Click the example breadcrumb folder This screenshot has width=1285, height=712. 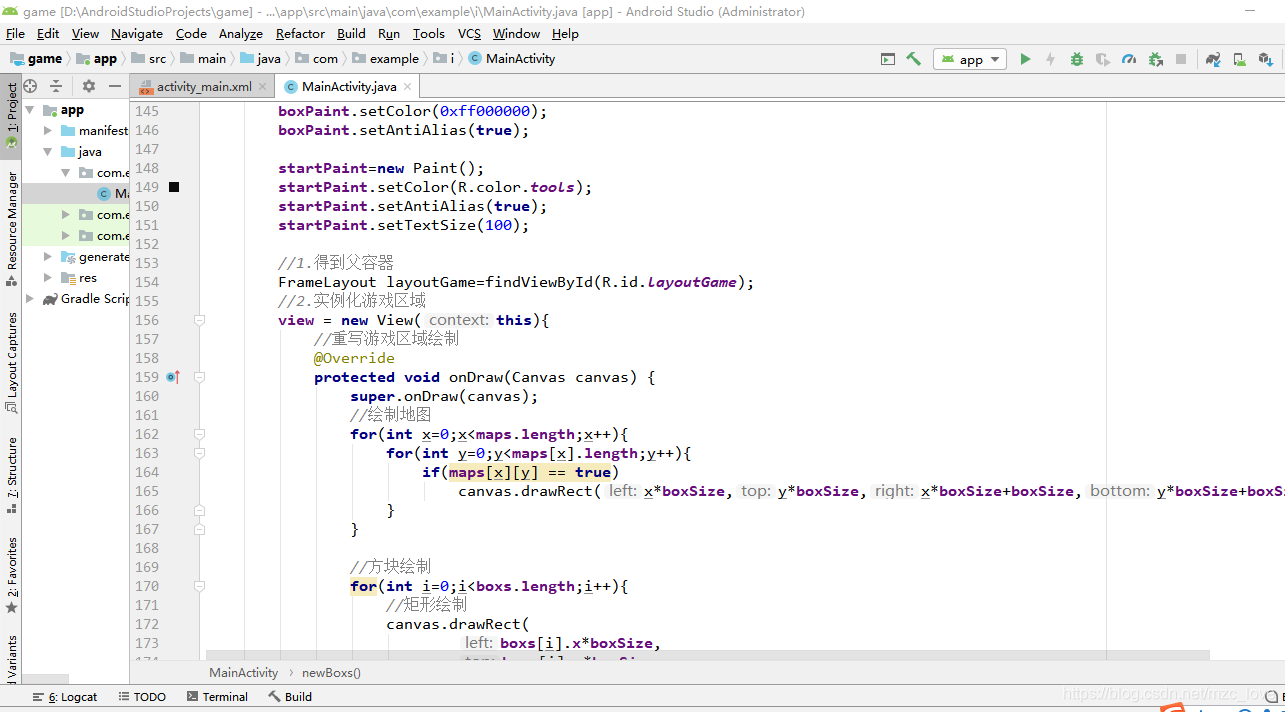pos(385,59)
